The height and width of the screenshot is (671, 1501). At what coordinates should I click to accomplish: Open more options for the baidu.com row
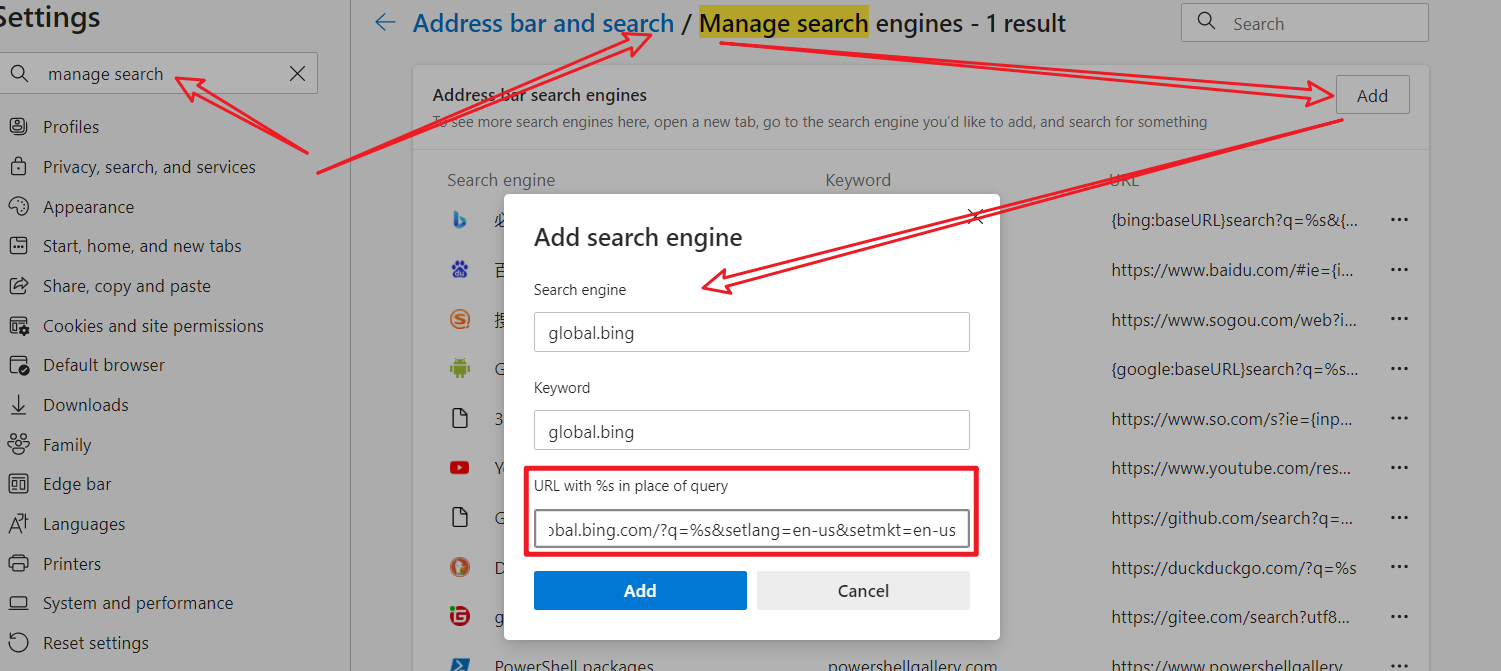click(1399, 269)
